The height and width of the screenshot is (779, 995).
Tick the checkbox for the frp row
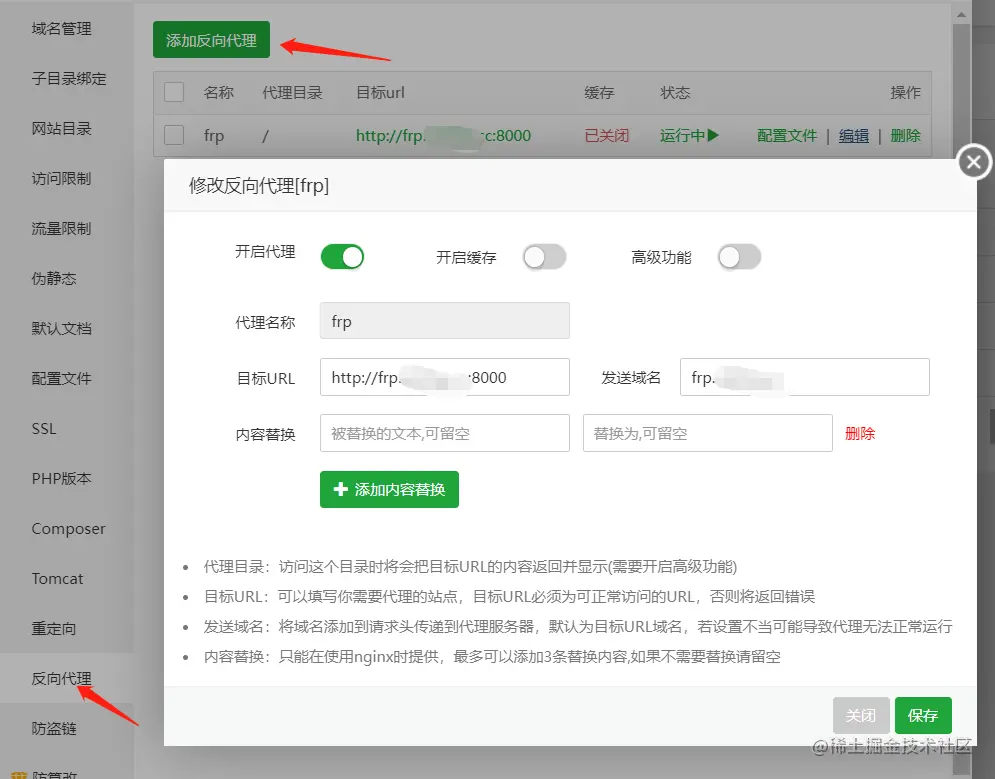174,135
